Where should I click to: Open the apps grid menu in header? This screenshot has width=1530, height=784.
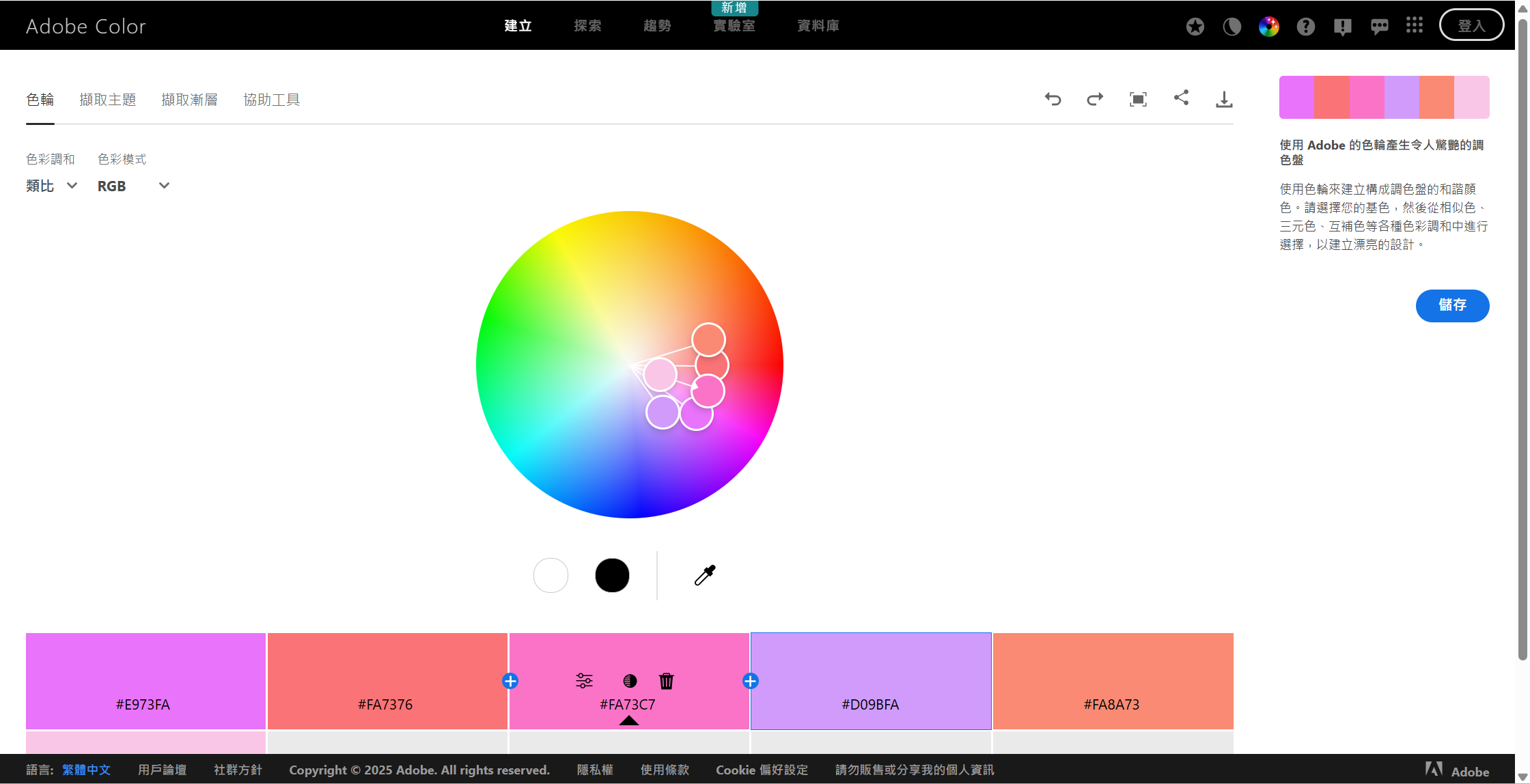(1415, 26)
